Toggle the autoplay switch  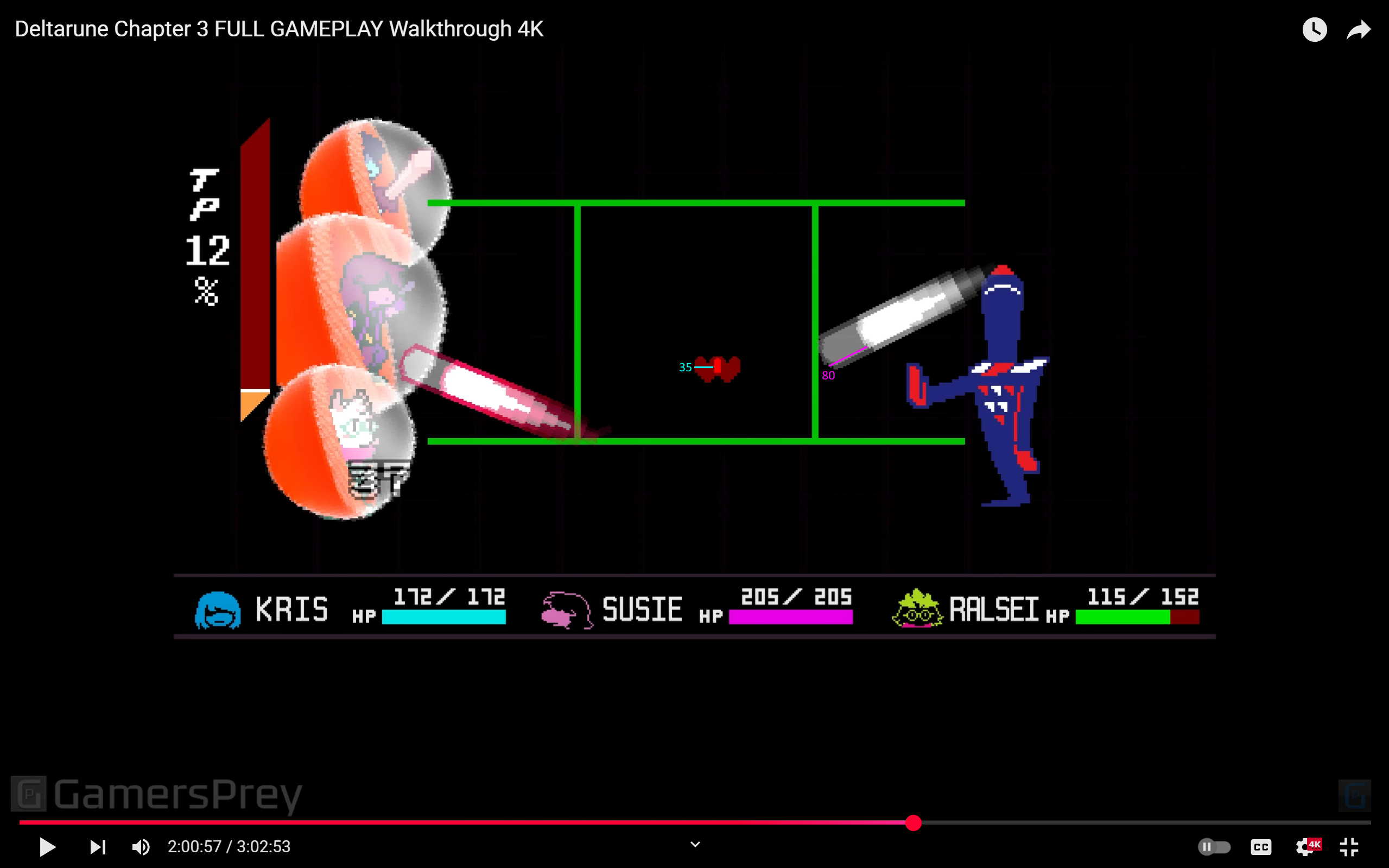tap(1214, 847)
